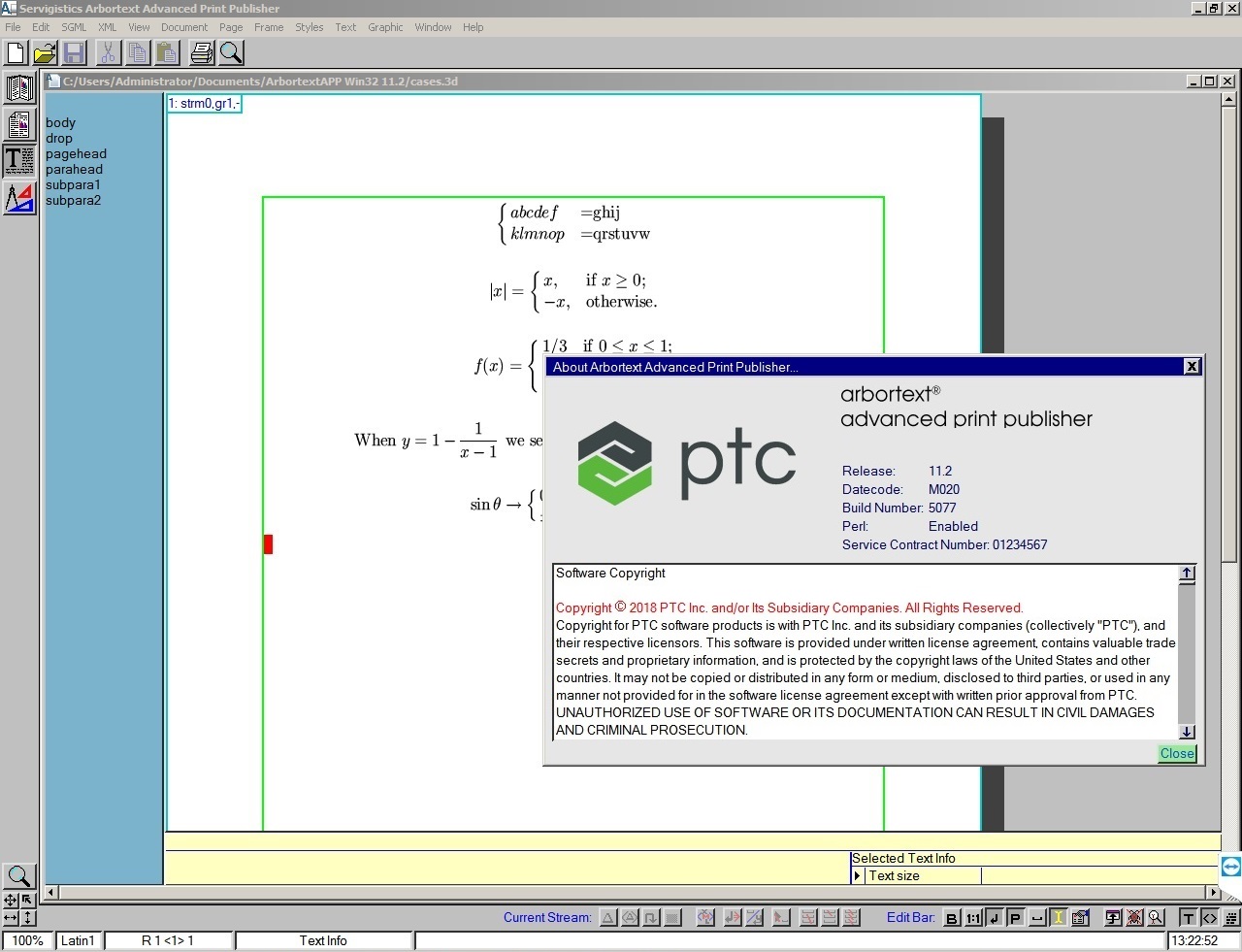Click the angle brackets tag icon at bottom right

(1210, 918)
